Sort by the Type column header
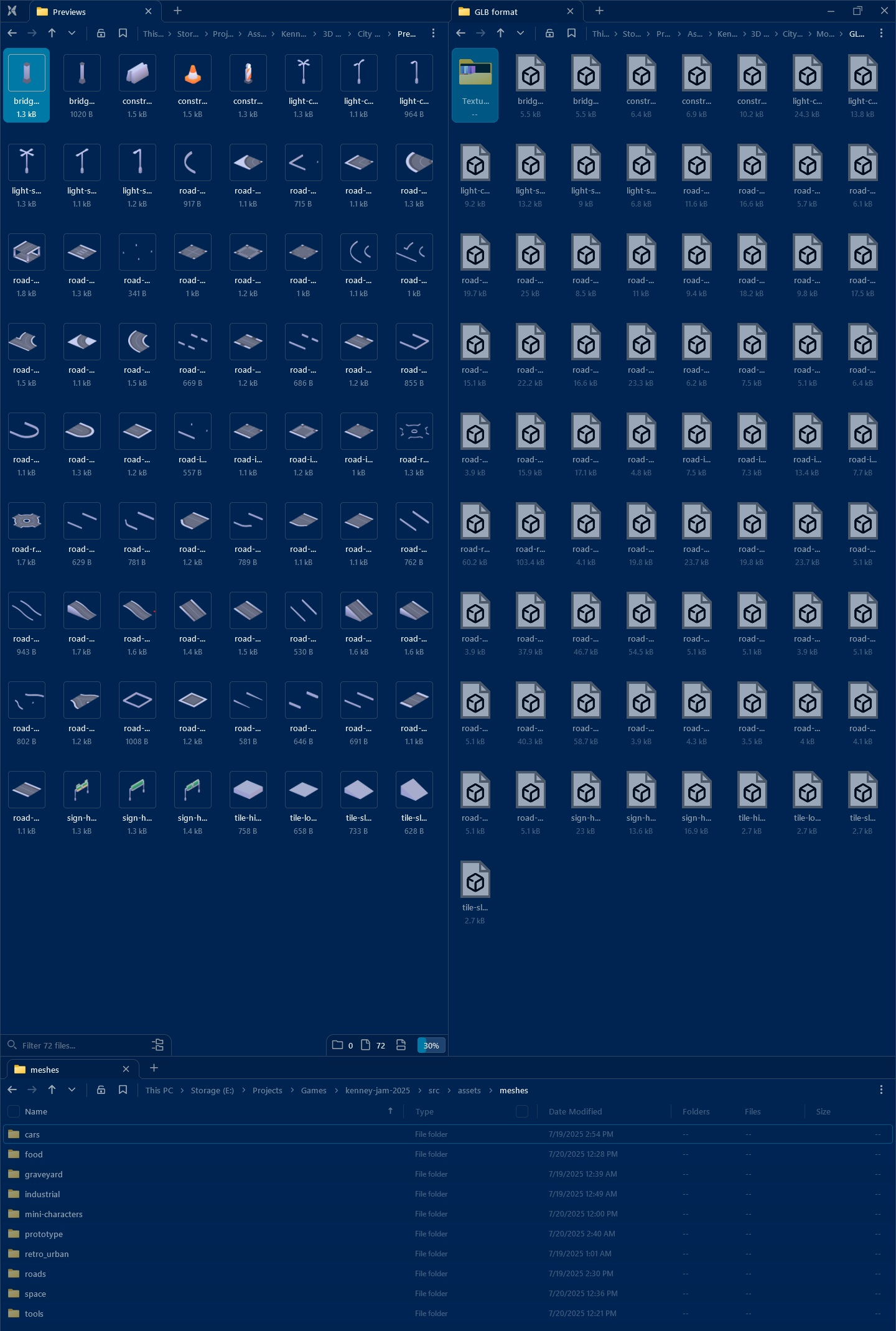The width and height of the screenshot is (896, 1331). (424, 1111)
